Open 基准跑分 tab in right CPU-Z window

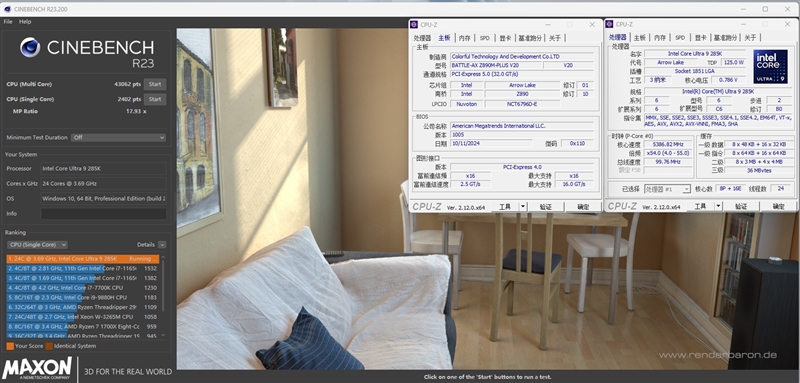(726, 38)
